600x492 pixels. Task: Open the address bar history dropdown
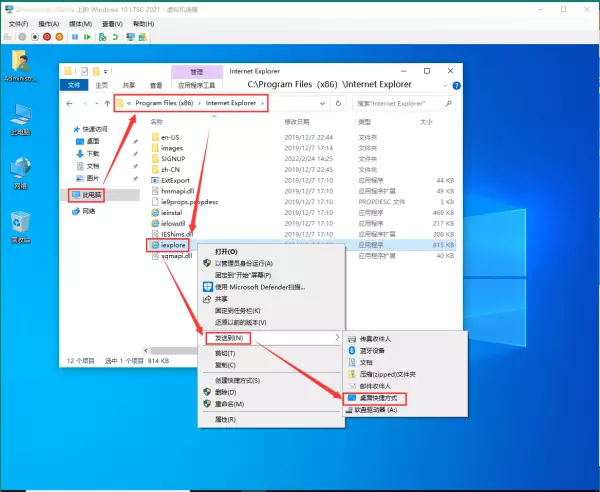tap(323, 103)
